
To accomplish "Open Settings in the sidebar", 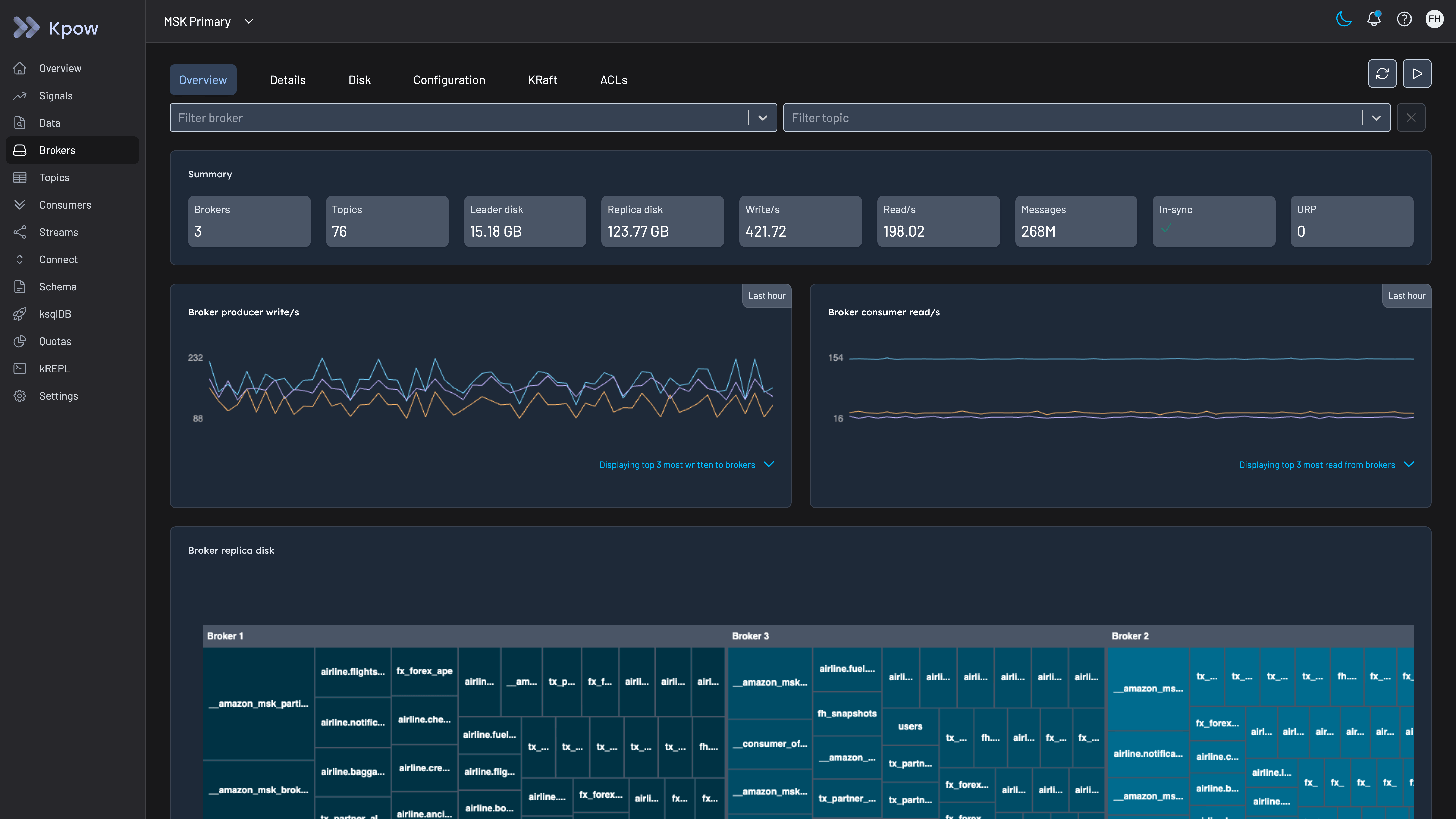I will (72, 396).
